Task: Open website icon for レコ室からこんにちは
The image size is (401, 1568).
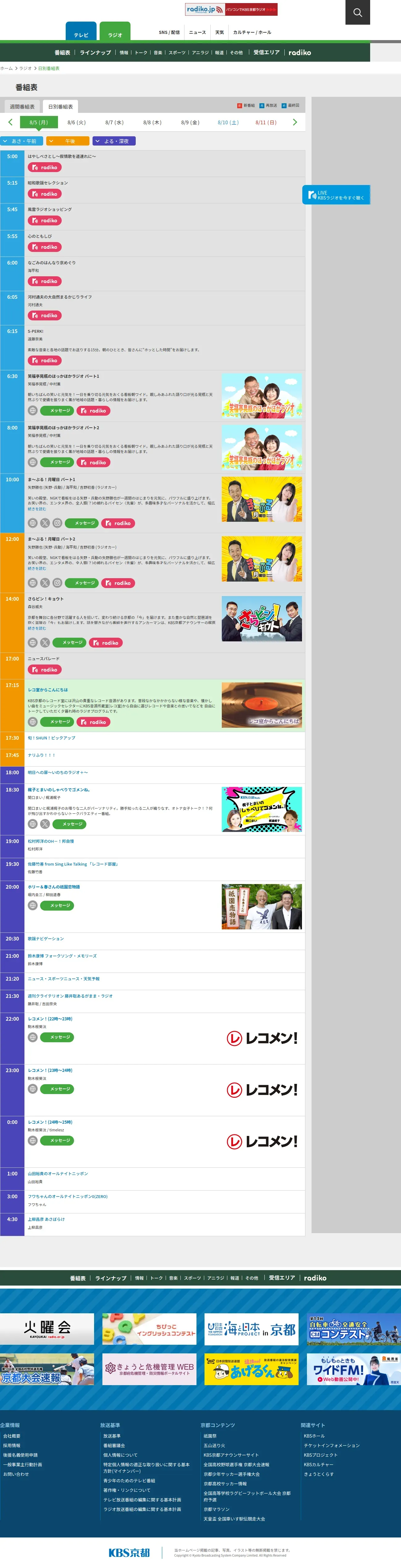Action: click(33, 722)
